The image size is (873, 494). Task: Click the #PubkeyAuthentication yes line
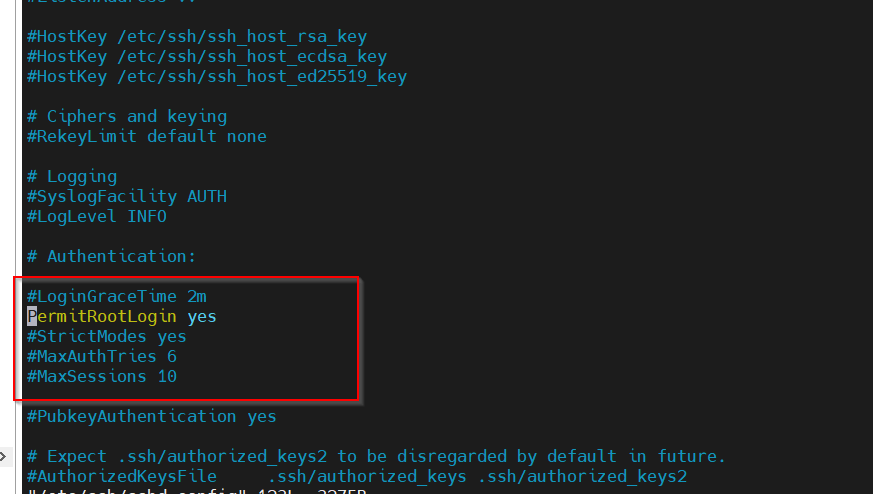[x=152, y=417]
